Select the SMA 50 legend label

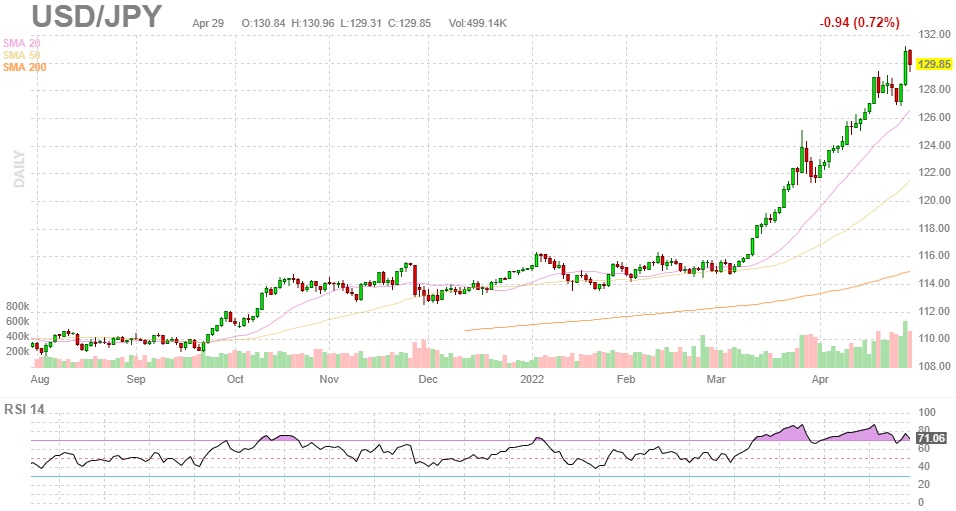22,55
